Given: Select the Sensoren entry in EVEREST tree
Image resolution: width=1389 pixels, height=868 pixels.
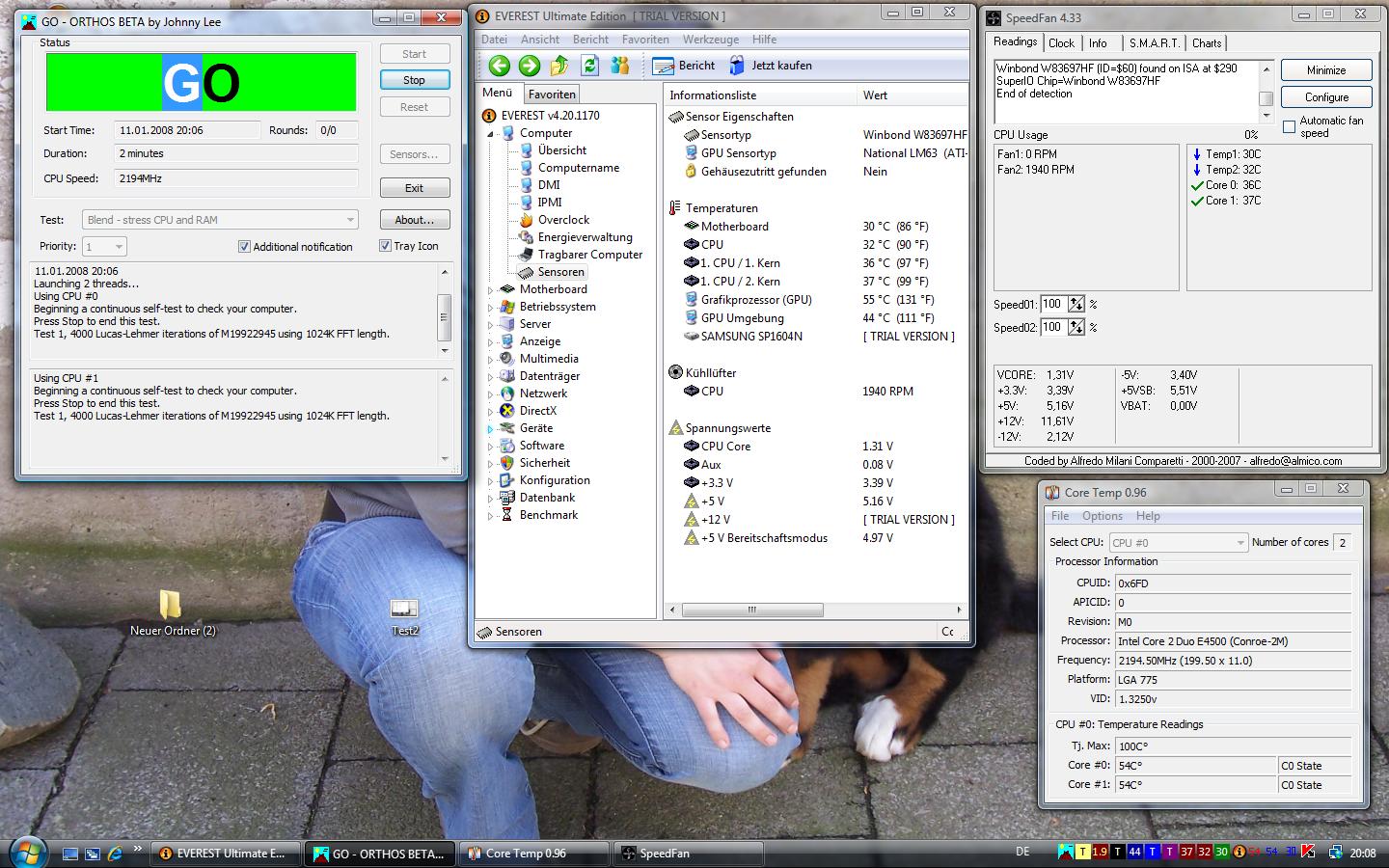Looking at the screenshot, I should click(x=560, y=272).
